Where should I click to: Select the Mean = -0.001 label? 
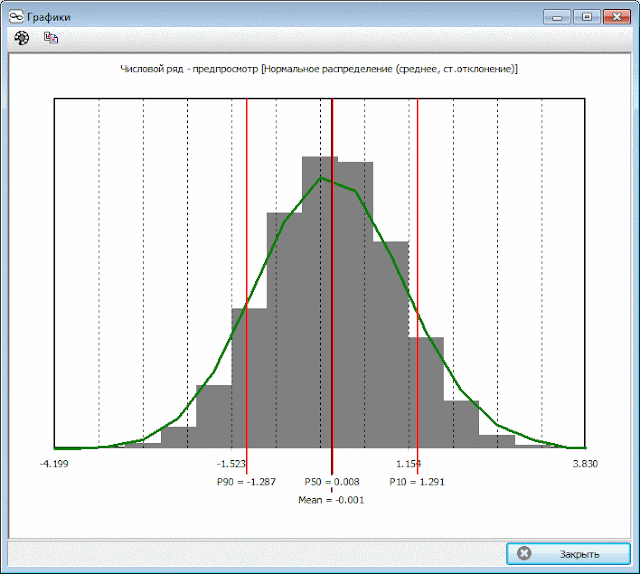click(331, 500)
